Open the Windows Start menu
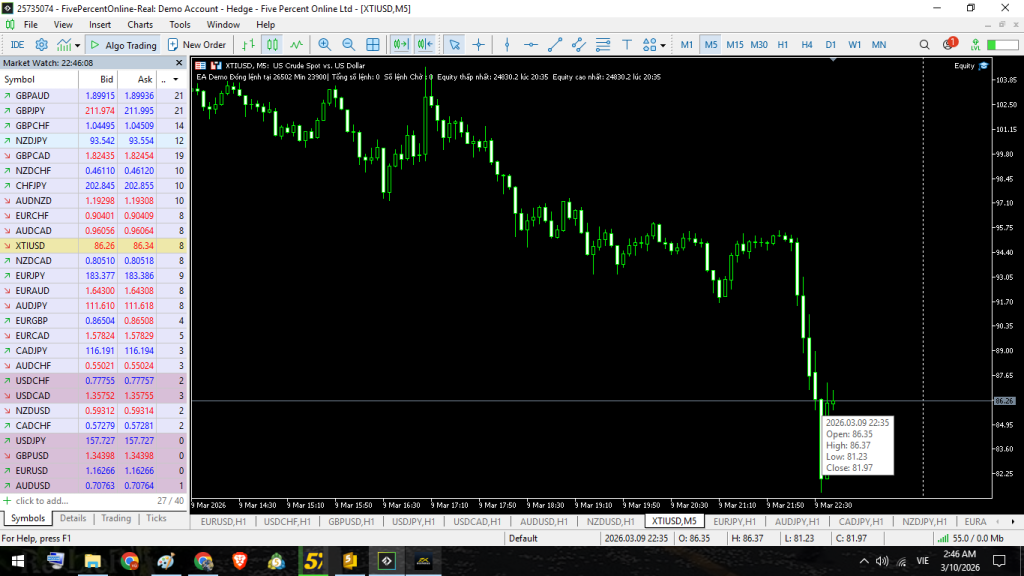The image size is (1024, 576). [x=18, y=561]
